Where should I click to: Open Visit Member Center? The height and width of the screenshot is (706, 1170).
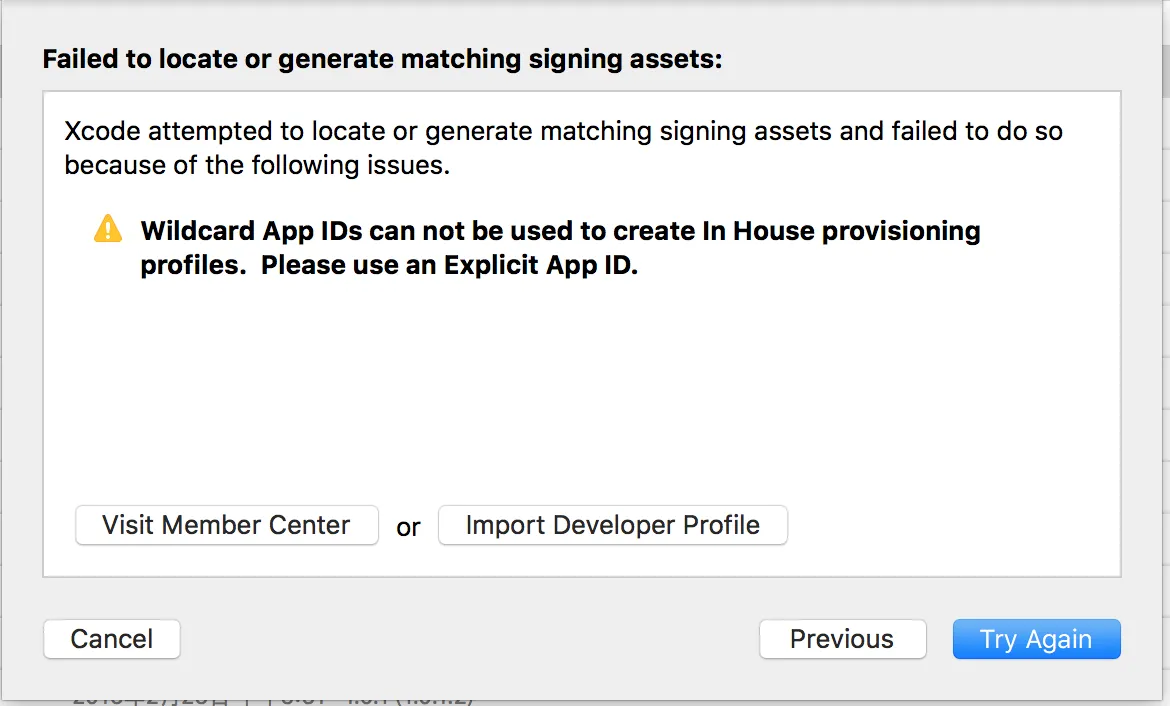point(227,525)
